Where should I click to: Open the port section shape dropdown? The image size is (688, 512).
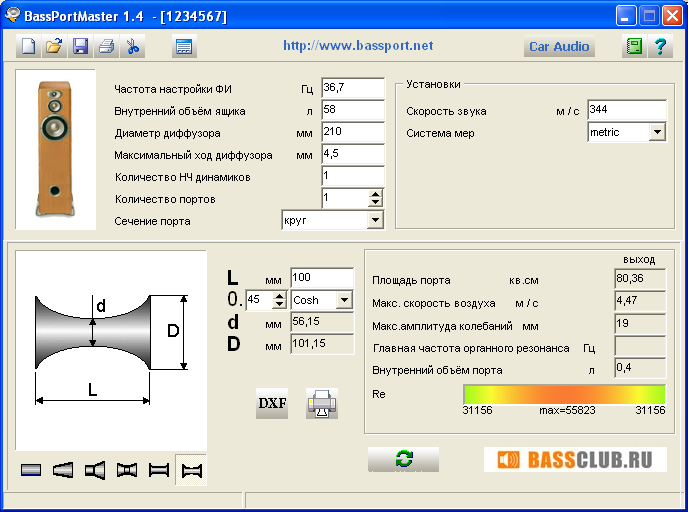(x=375, y=220)
